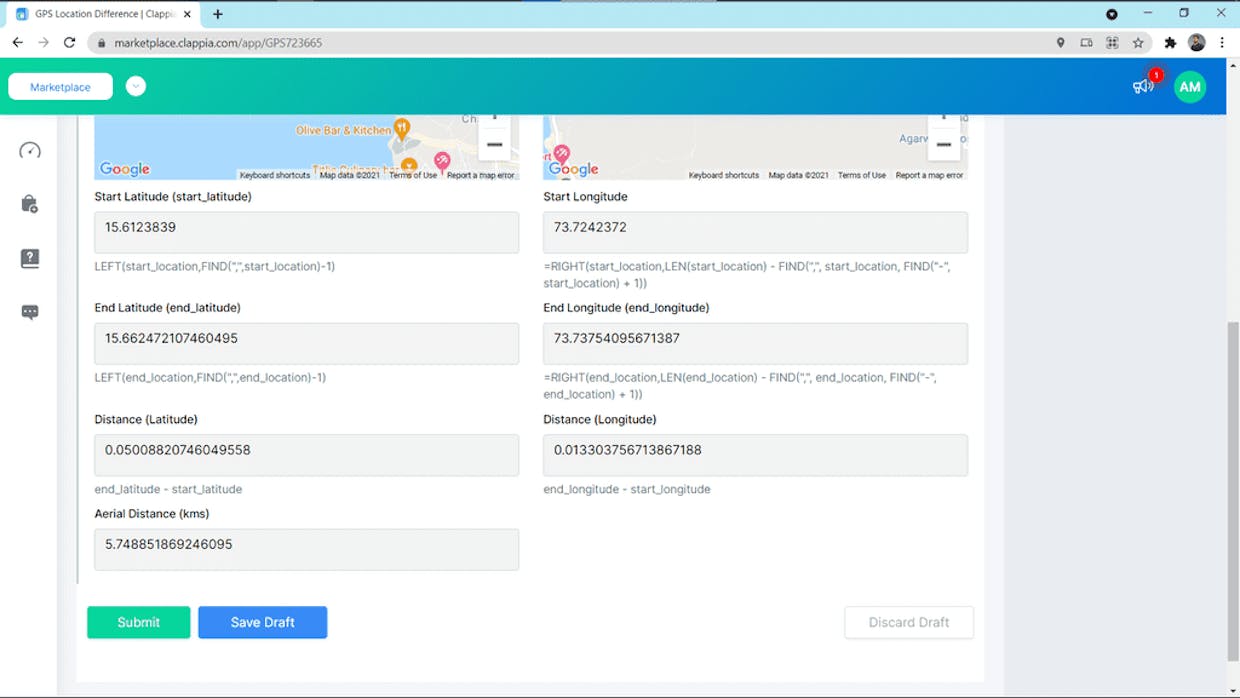Click the QR code icon in address bar
The image size is (1240, 698).
coord(1112,43)
